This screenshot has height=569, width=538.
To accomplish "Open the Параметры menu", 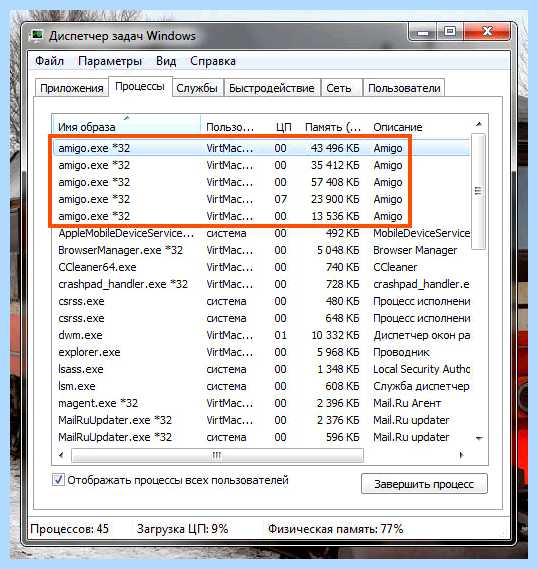I will point(110,61).
